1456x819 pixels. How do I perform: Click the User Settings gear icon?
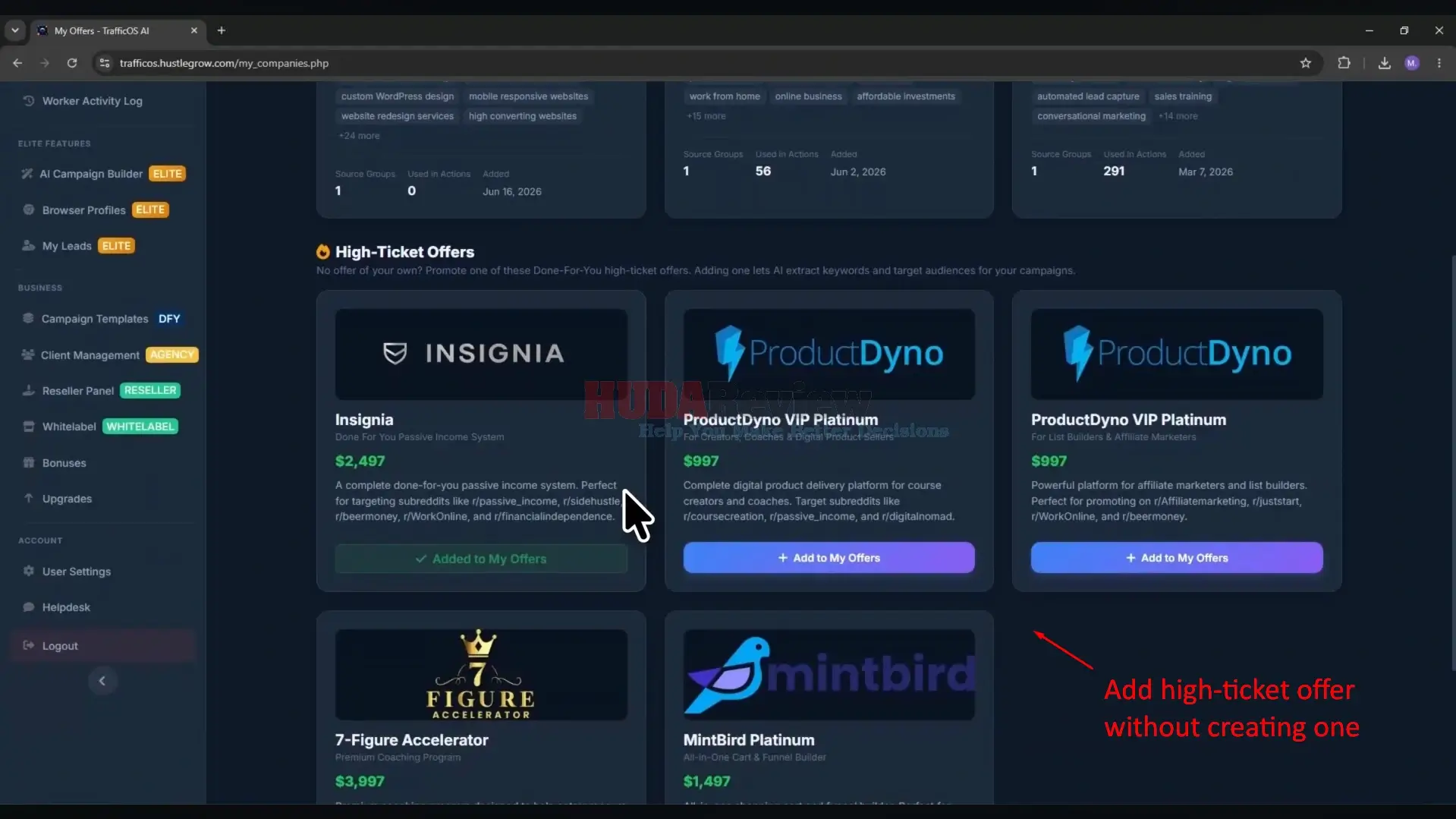tap(29, 571)
